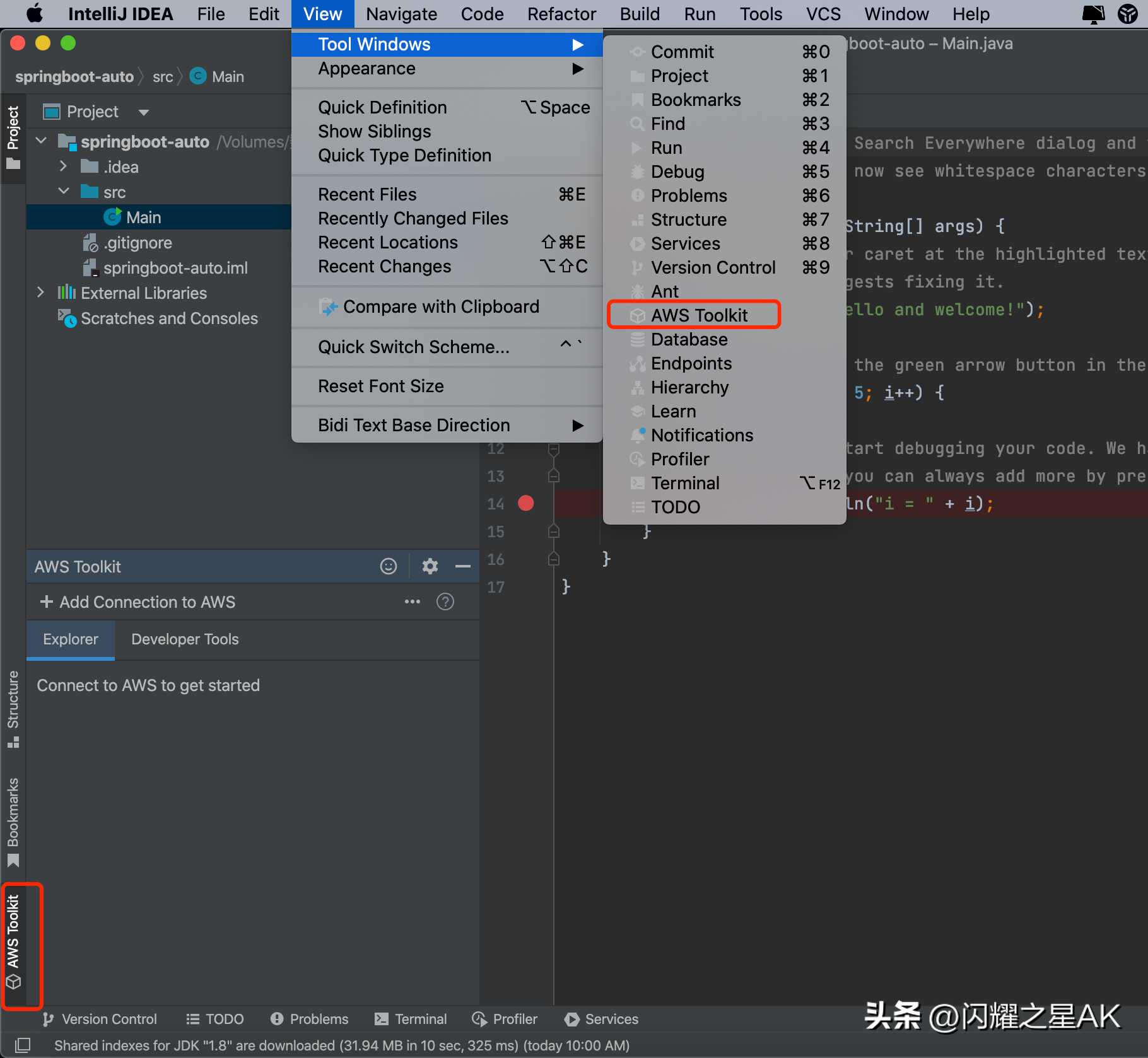Click Reset Font Size entry
1148x1058 pixels.
[447, 386]
